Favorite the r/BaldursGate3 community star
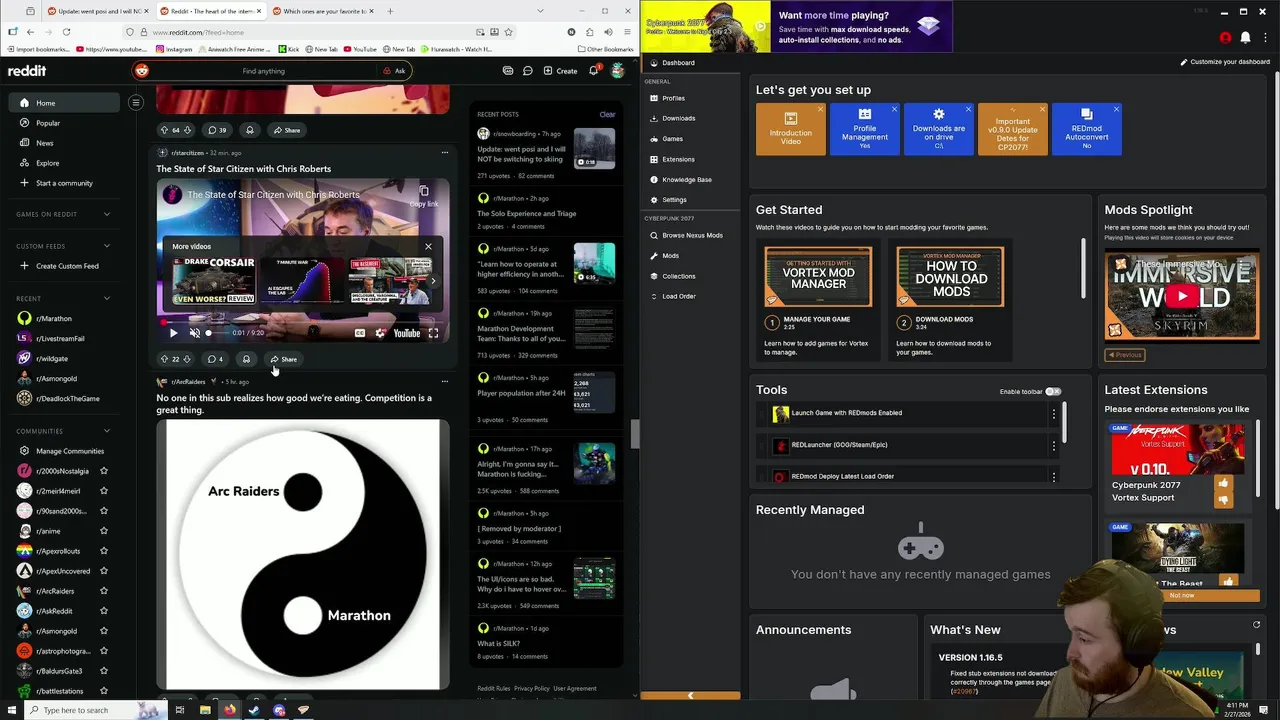The width and height of the screenshot is (1280, 720). [103, 671]
